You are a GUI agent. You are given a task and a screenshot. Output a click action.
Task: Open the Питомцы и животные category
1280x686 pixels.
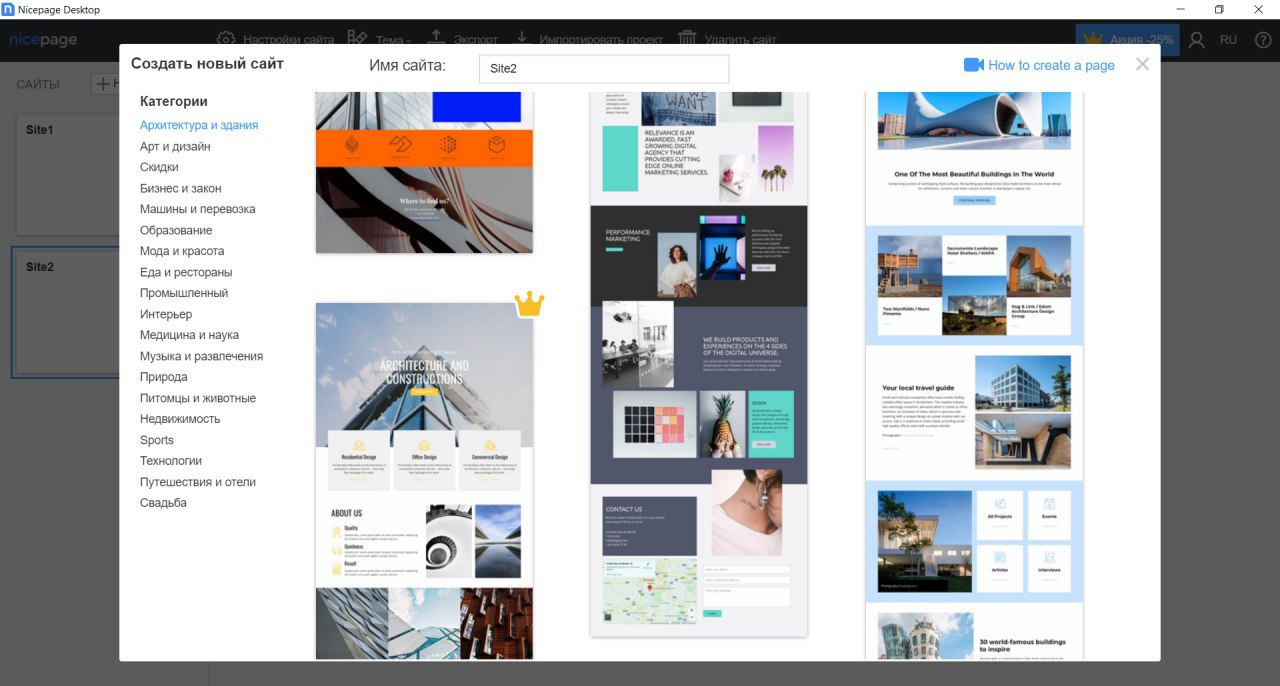click(198, 398)
